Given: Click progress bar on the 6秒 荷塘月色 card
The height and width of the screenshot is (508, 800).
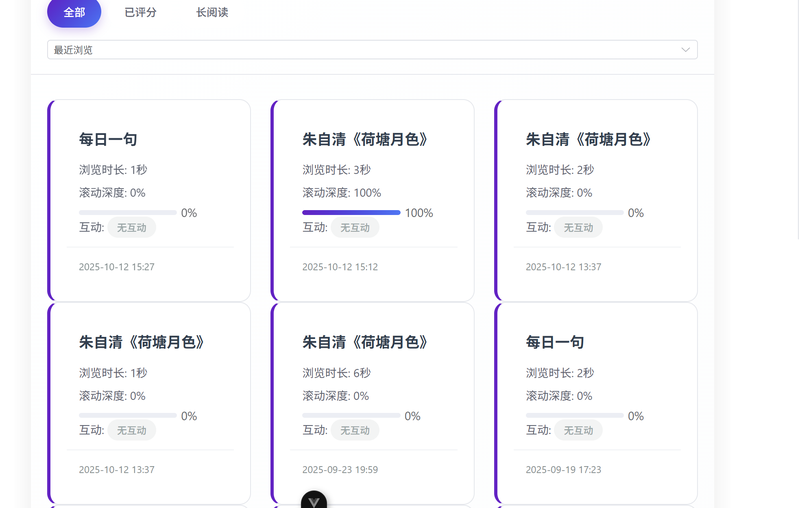Looking at the screenshot, I should pos(351,415).
